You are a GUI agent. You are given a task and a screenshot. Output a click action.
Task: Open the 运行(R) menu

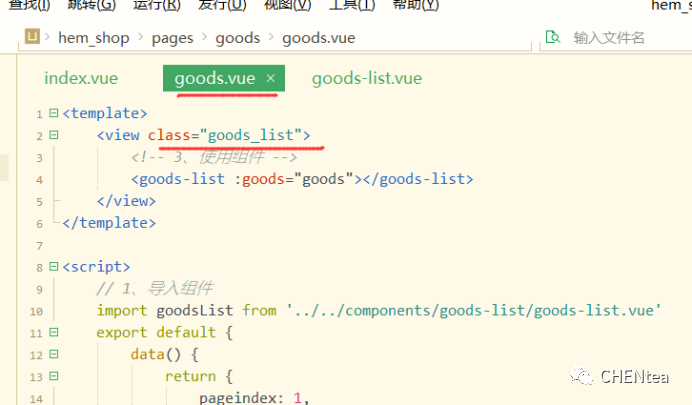coord(157,5)
